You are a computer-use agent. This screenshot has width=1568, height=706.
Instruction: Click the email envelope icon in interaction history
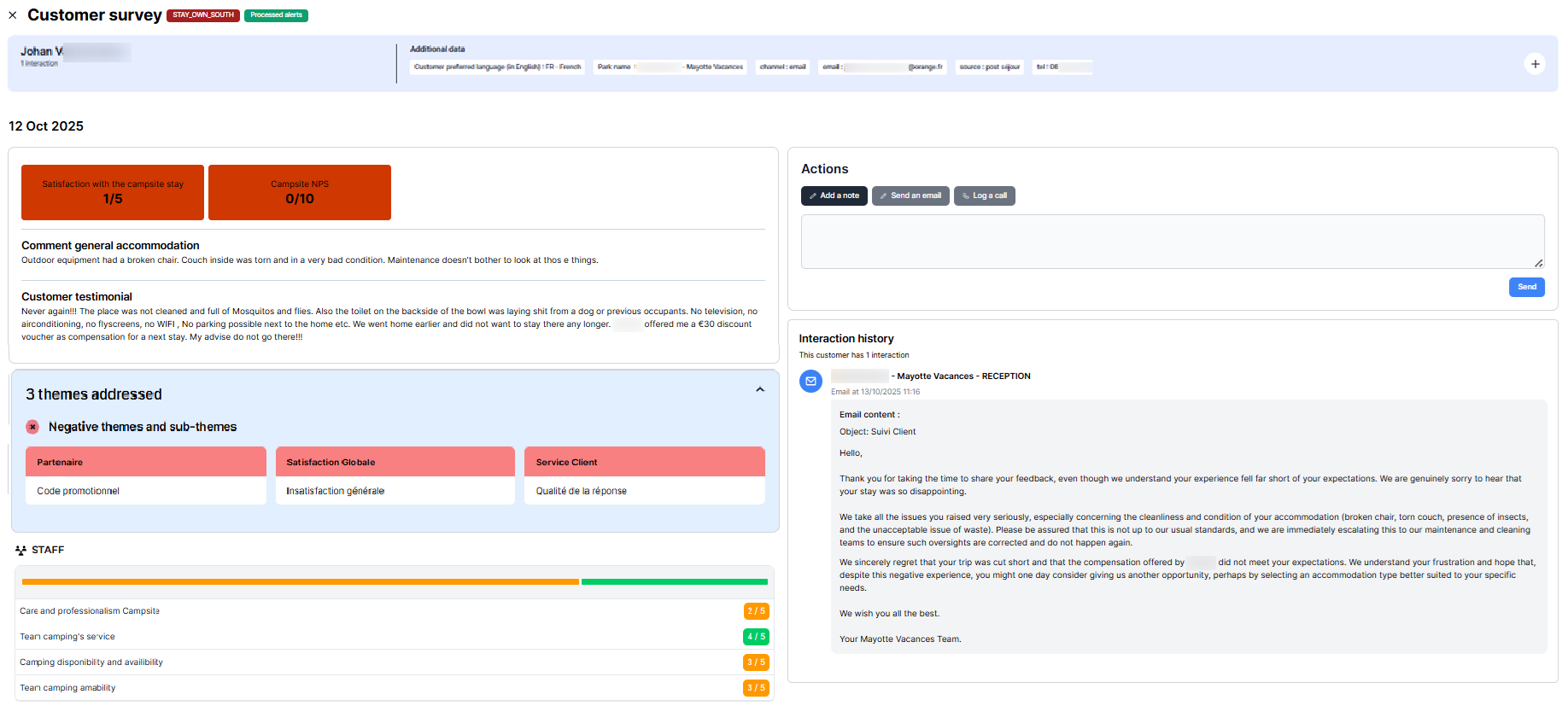pos(810,382)
